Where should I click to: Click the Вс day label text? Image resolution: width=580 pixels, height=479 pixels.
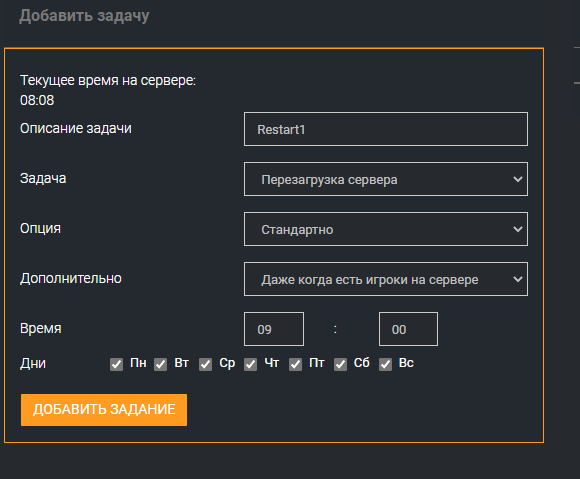[x=406, y=363]
